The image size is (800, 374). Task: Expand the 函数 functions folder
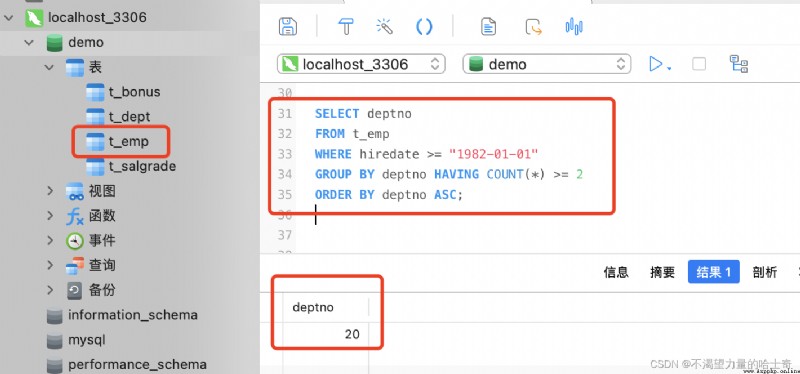(x=50, y=215)
